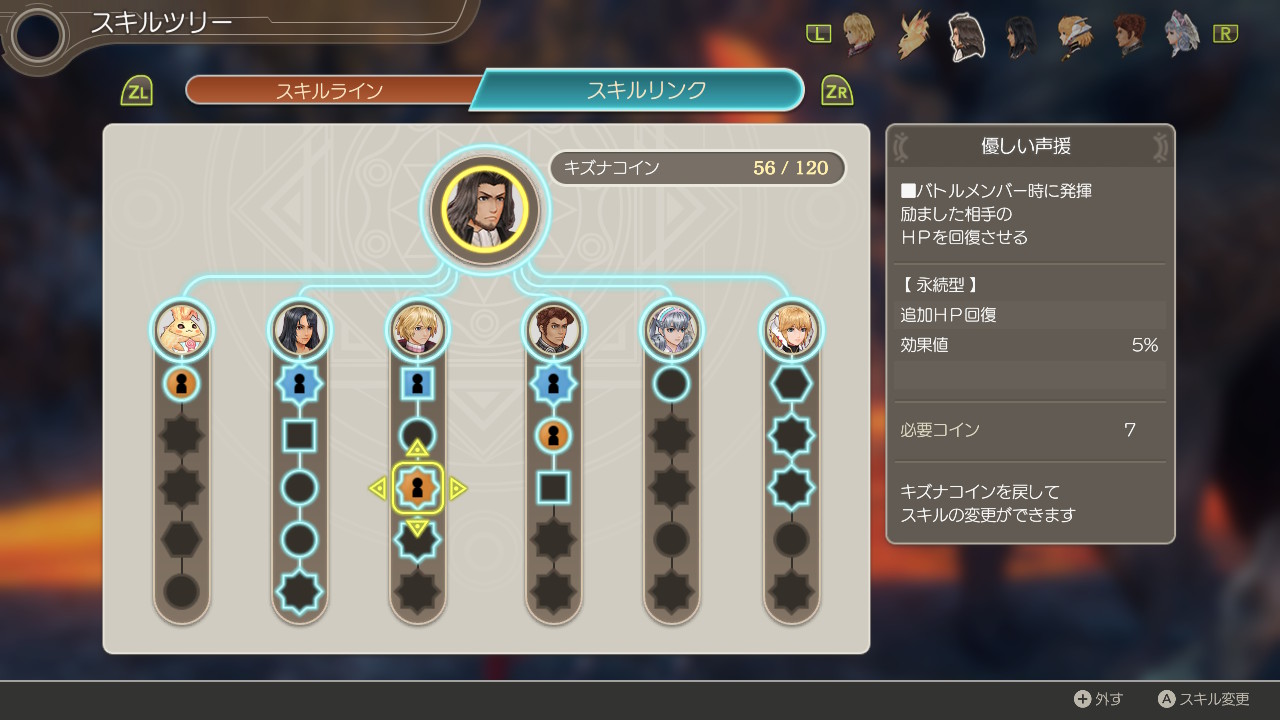Select the black-haired woman's column portrait
Image resolution: width=1280 pixels, height=720 pixels.
tap(300, 330)
